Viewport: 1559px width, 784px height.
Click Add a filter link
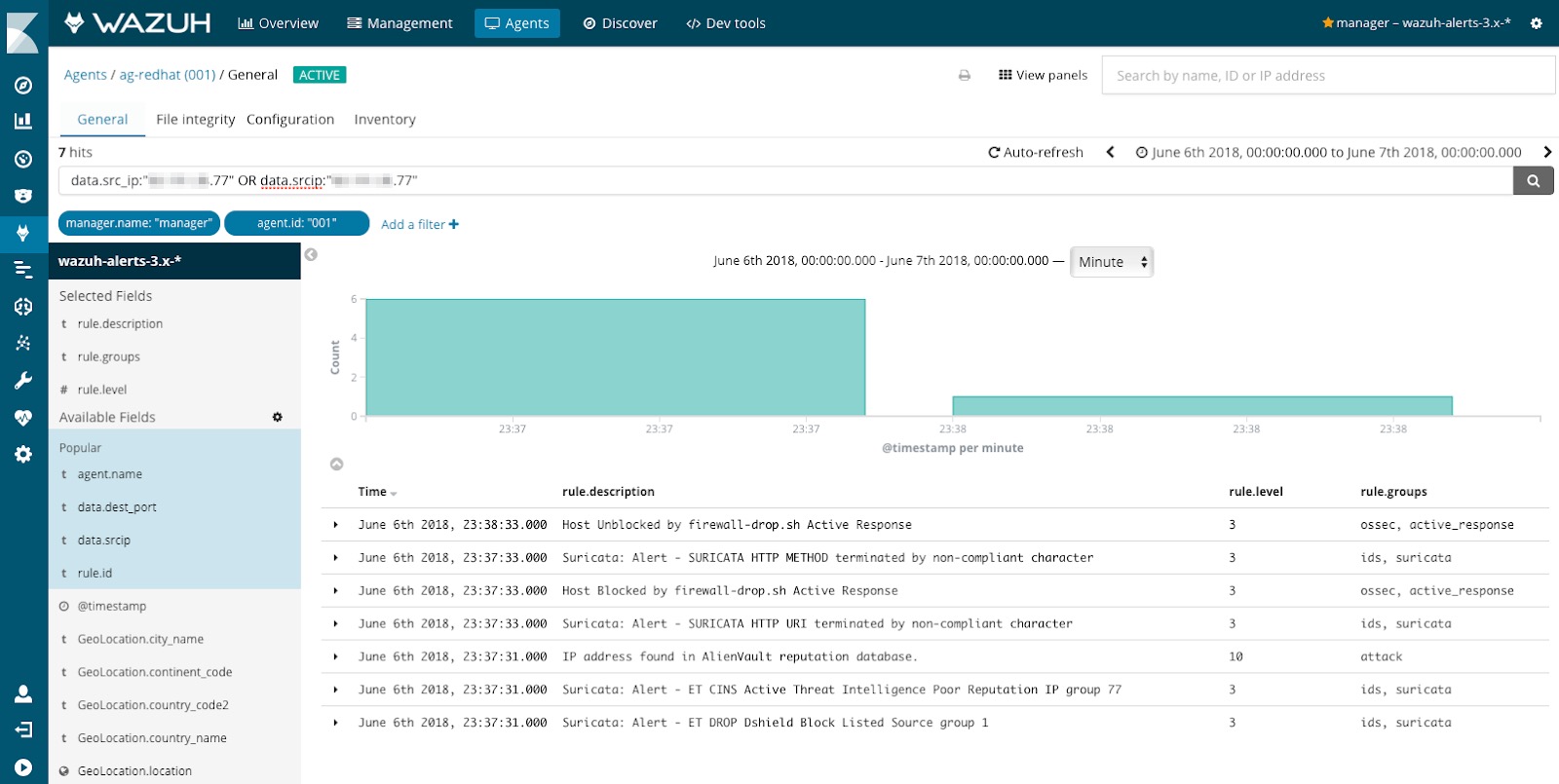click(420, 224)
